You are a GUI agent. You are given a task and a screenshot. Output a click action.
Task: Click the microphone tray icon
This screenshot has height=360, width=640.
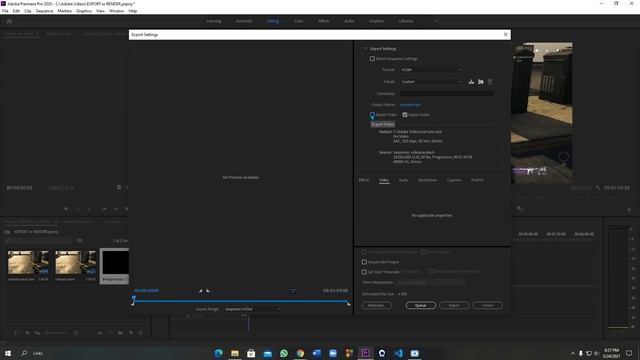click(x=580, y=353)
